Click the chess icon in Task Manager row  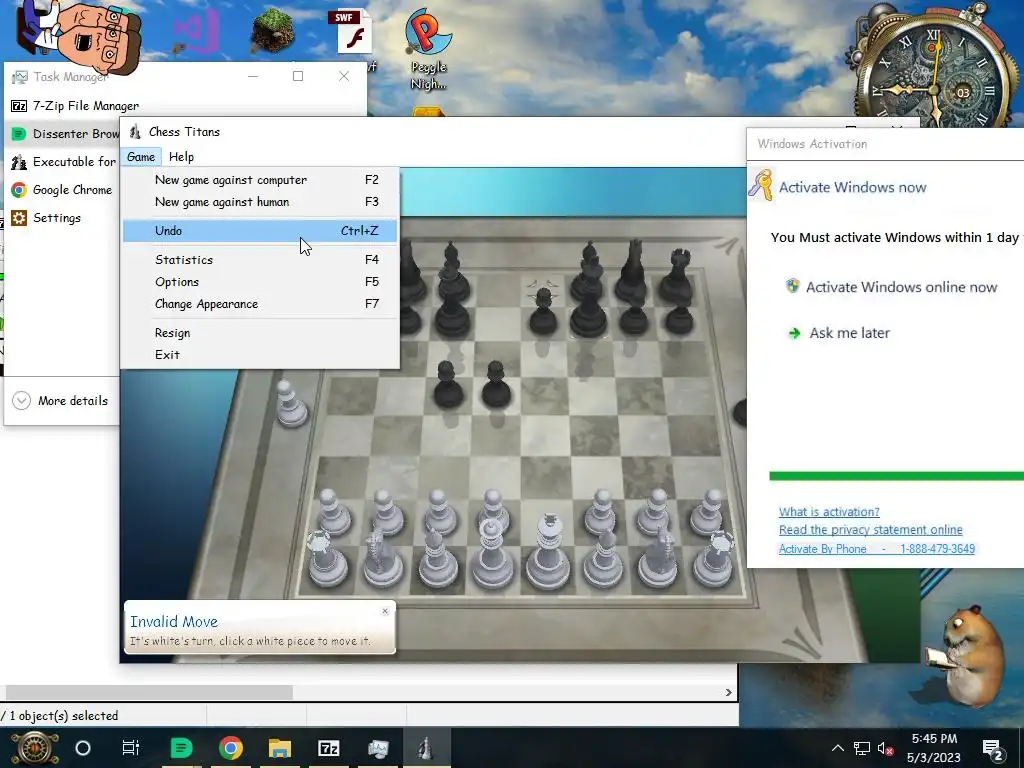tap(19, 162)
